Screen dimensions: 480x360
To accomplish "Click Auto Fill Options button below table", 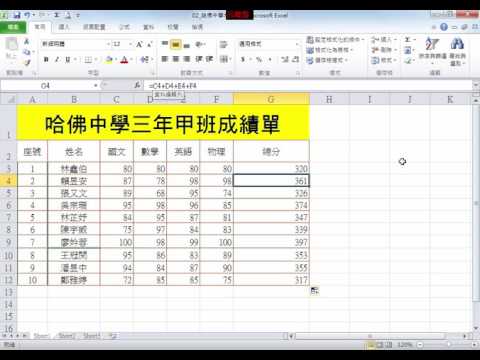I will point(314,291).
